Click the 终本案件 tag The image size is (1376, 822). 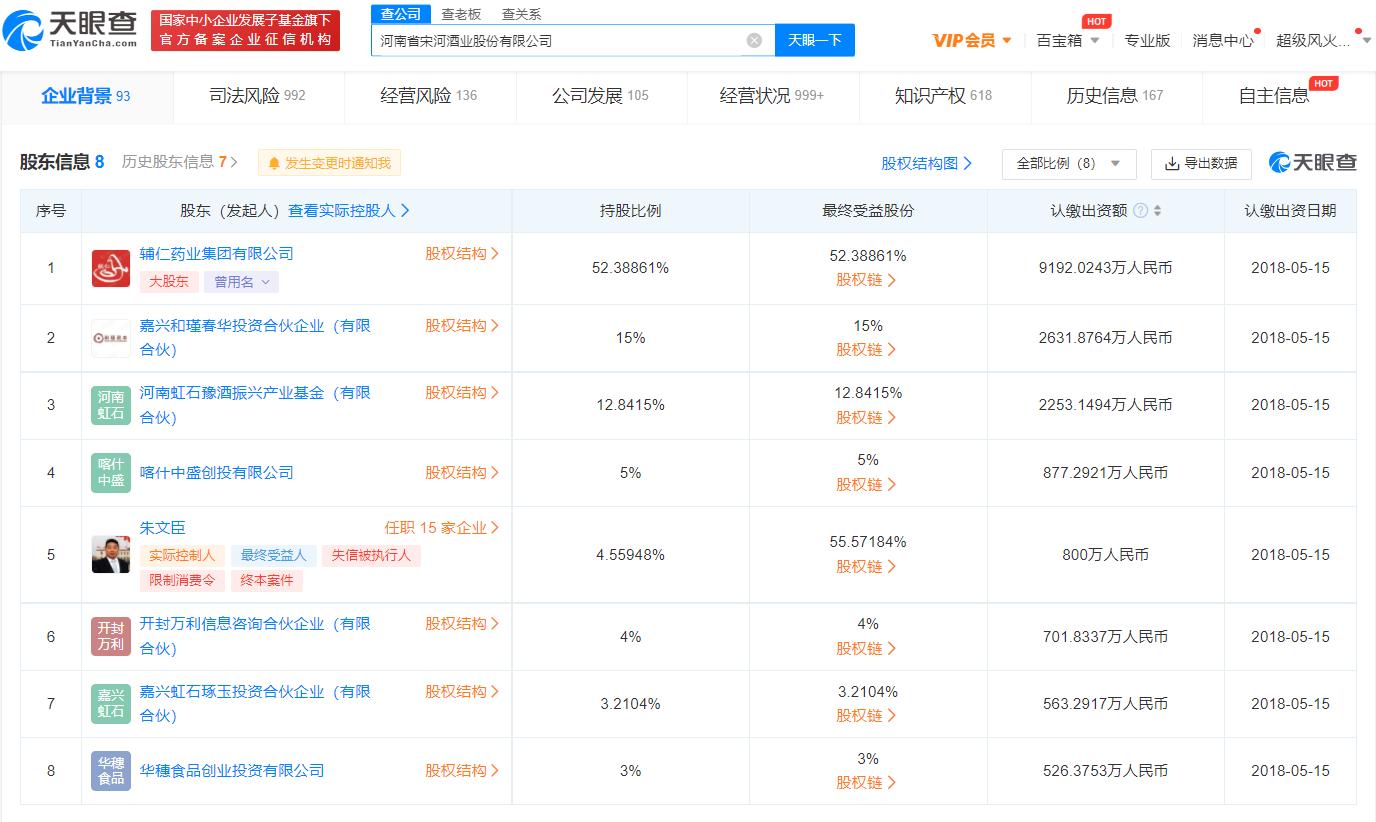[267, 581]
